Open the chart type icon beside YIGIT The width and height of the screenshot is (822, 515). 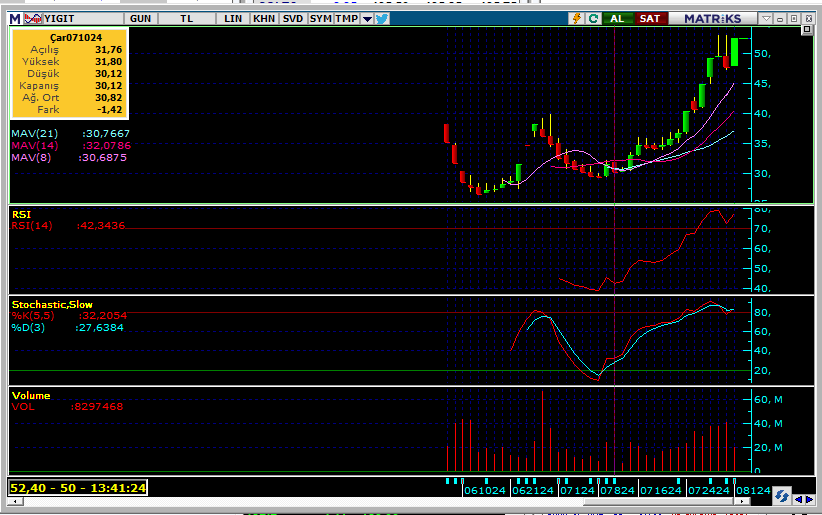coord(33,18)
